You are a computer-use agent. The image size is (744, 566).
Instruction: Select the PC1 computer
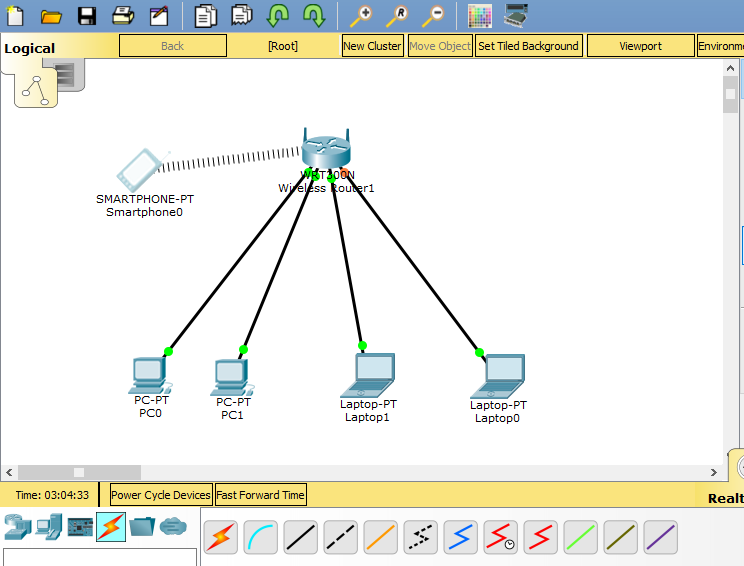click(232, 378)
